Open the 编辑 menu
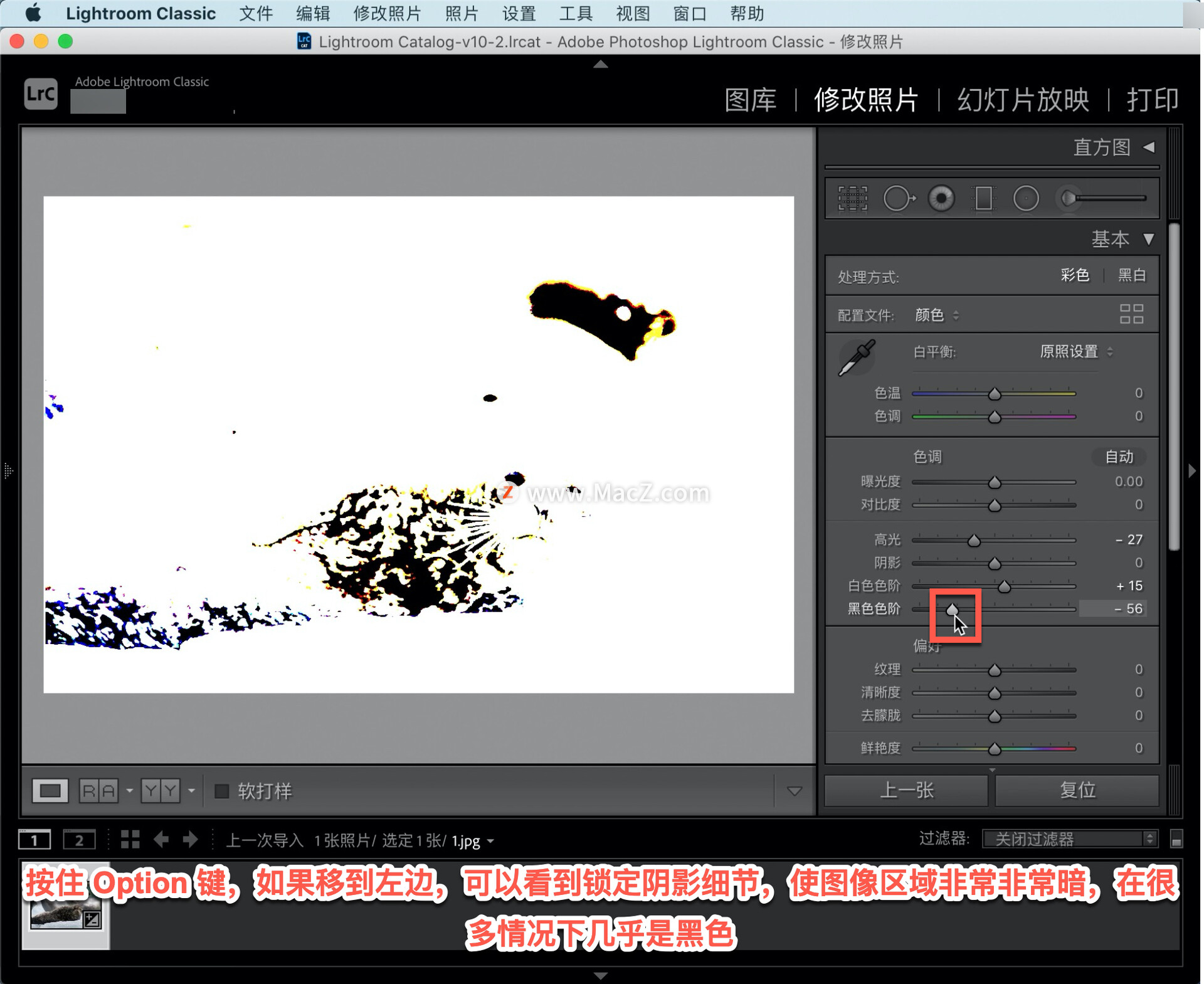This screenshot has height=984, width=1204. click(x=314, y=13)
